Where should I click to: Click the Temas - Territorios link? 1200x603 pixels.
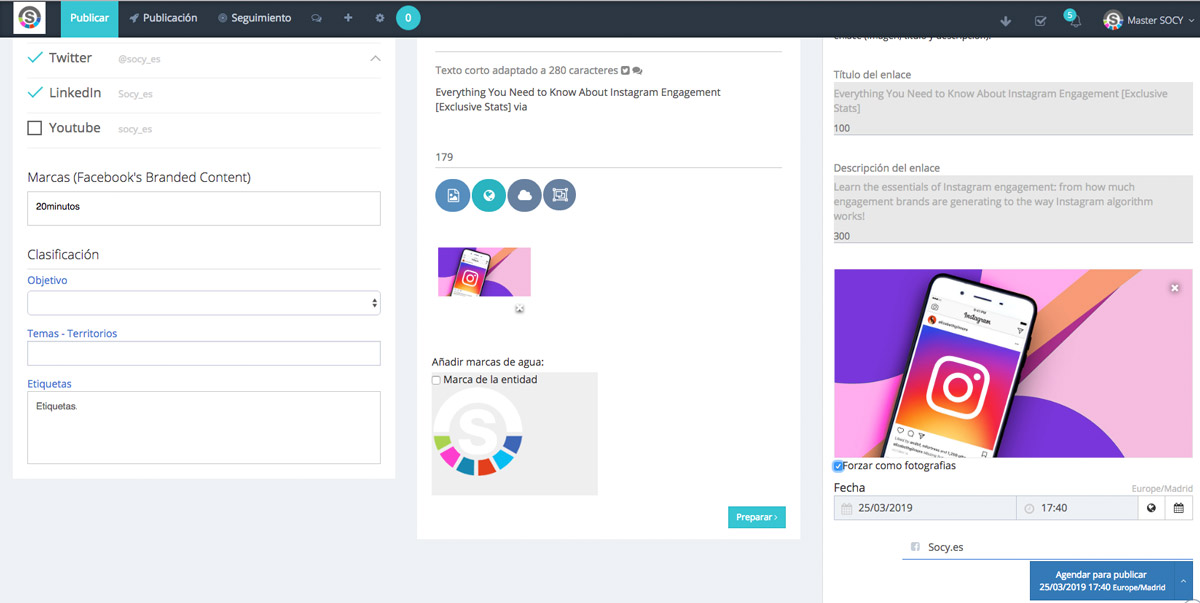click(72, 334)
